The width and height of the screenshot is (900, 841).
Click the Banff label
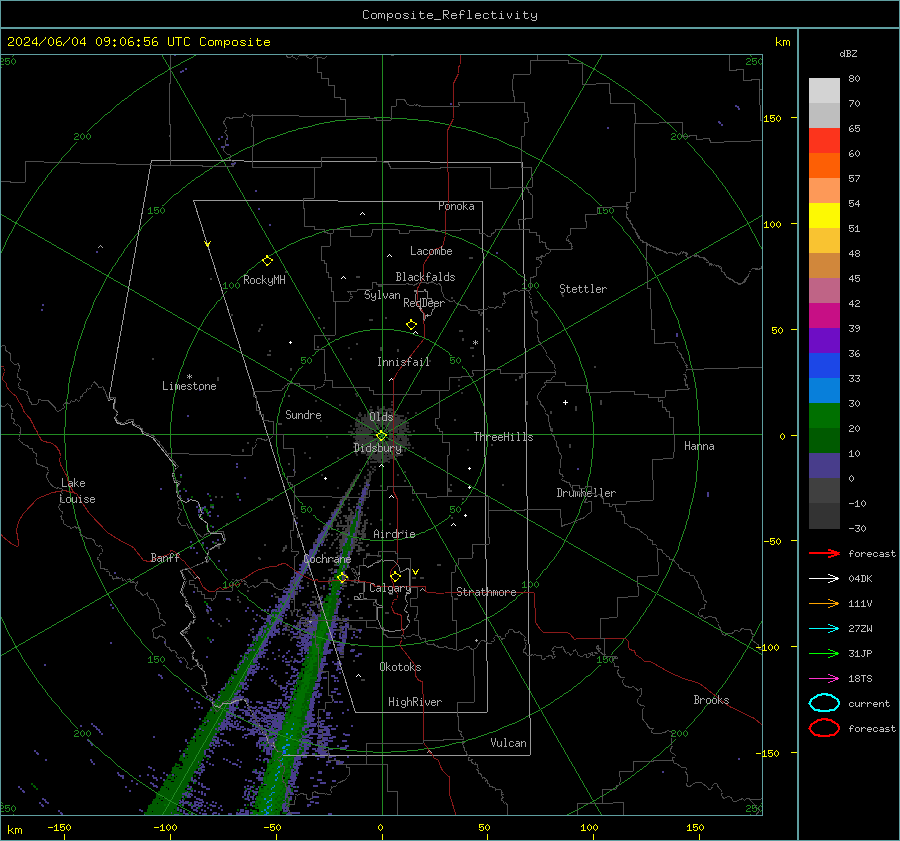point(165,558)
